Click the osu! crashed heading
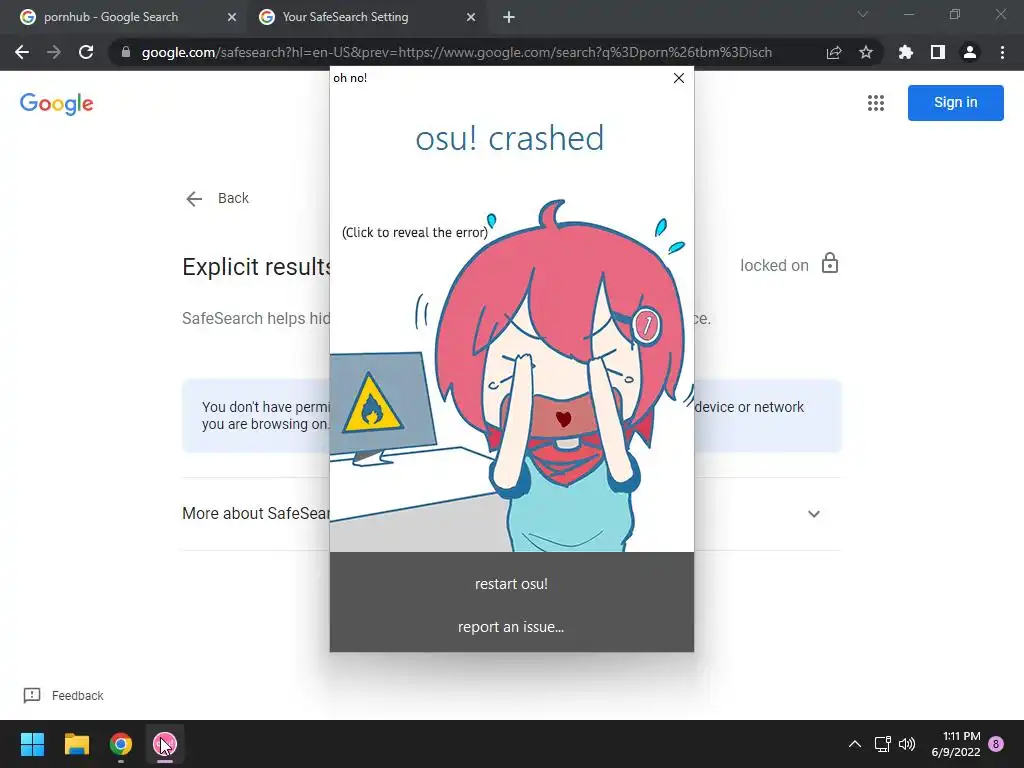Viewport: 1024px width, 768px height. click(510, 138)
